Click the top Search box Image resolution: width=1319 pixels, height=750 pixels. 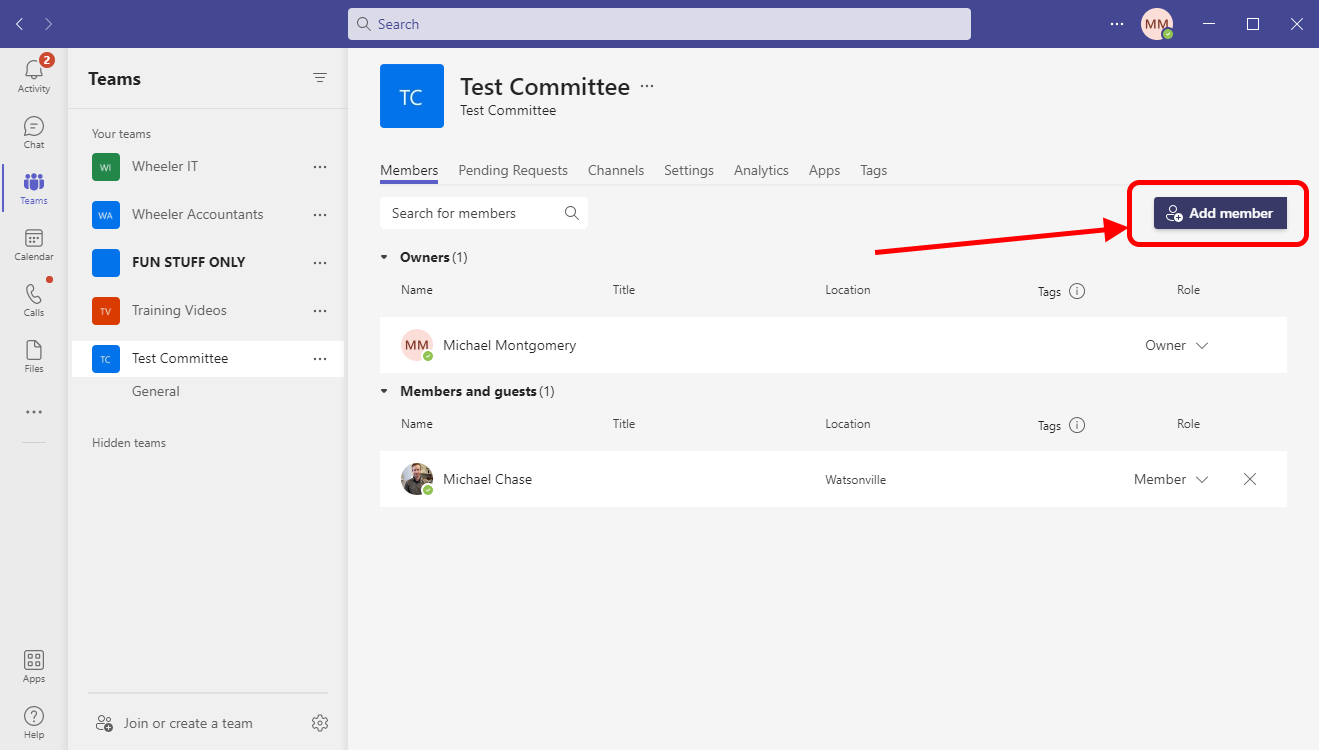(x=659, y=24)
